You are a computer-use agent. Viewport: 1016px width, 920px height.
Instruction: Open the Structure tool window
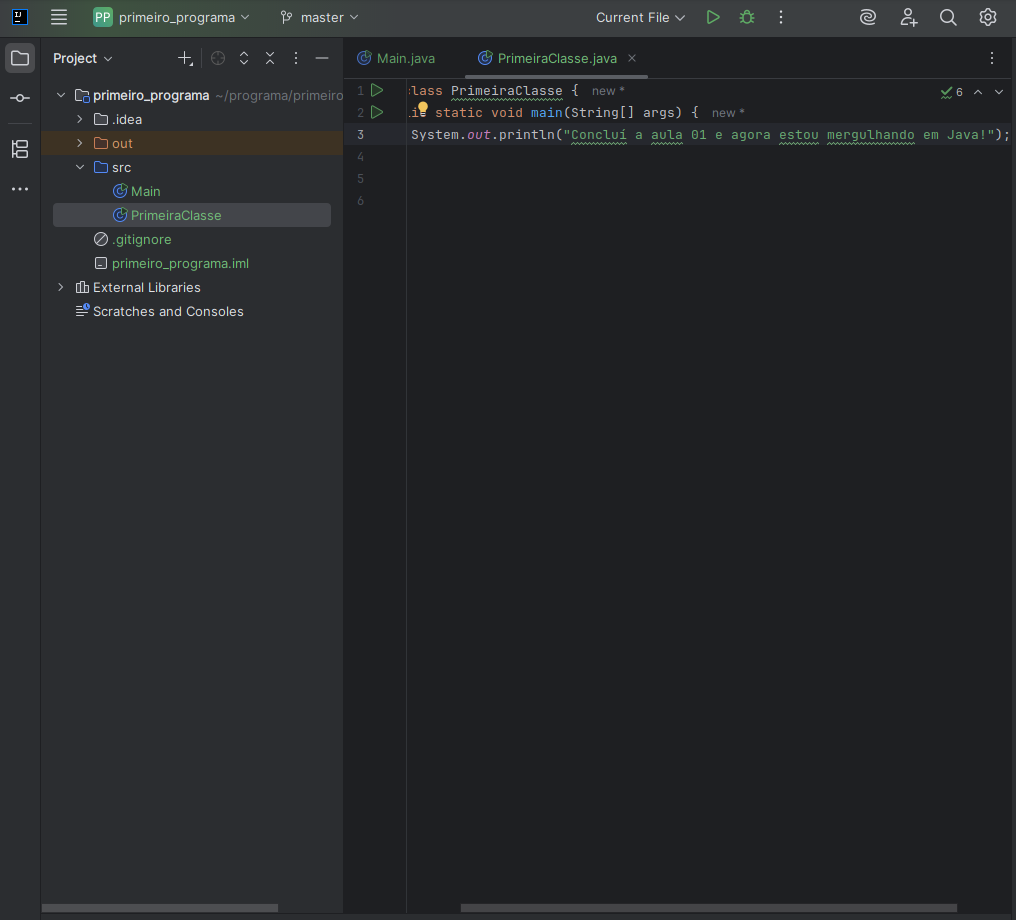(20, 149)
